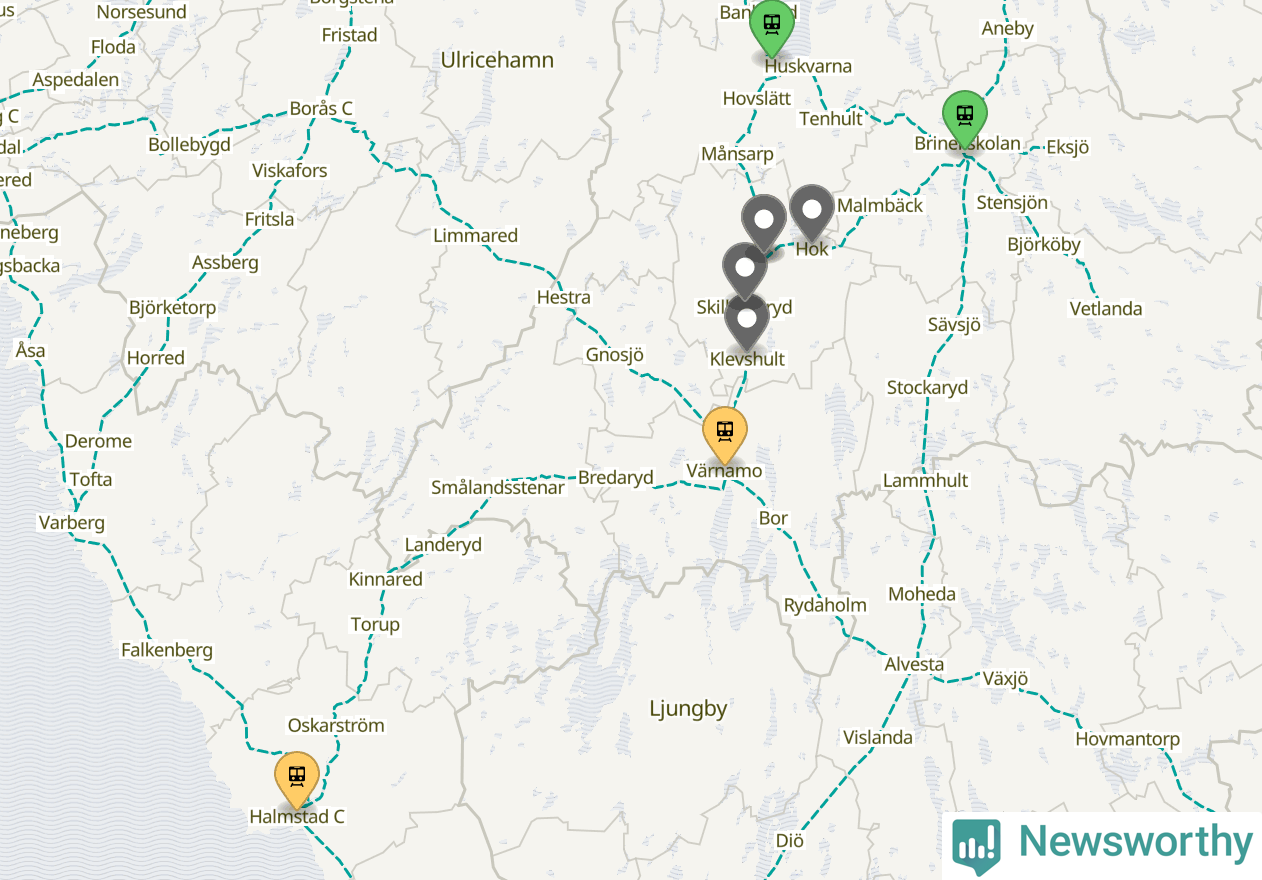Select the Ljungby town label

pyautogui.click(x=688, y=709)
